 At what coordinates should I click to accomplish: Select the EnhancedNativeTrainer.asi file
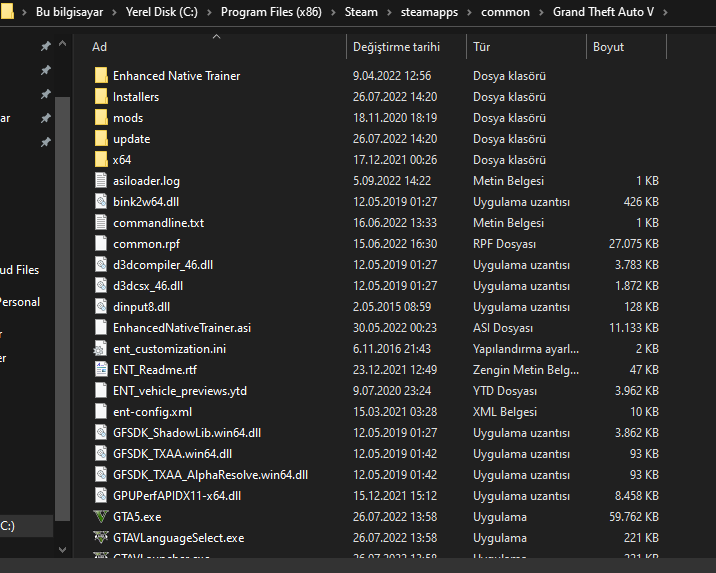(x=181, y=328)
